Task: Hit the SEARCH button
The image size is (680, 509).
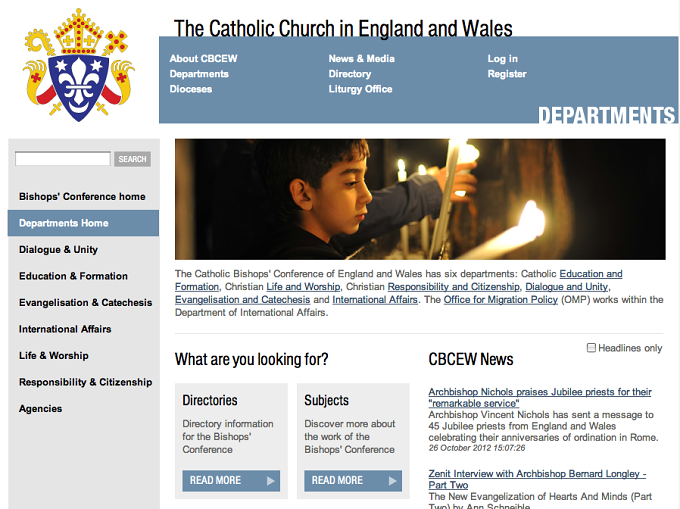Action: [132, 159]
